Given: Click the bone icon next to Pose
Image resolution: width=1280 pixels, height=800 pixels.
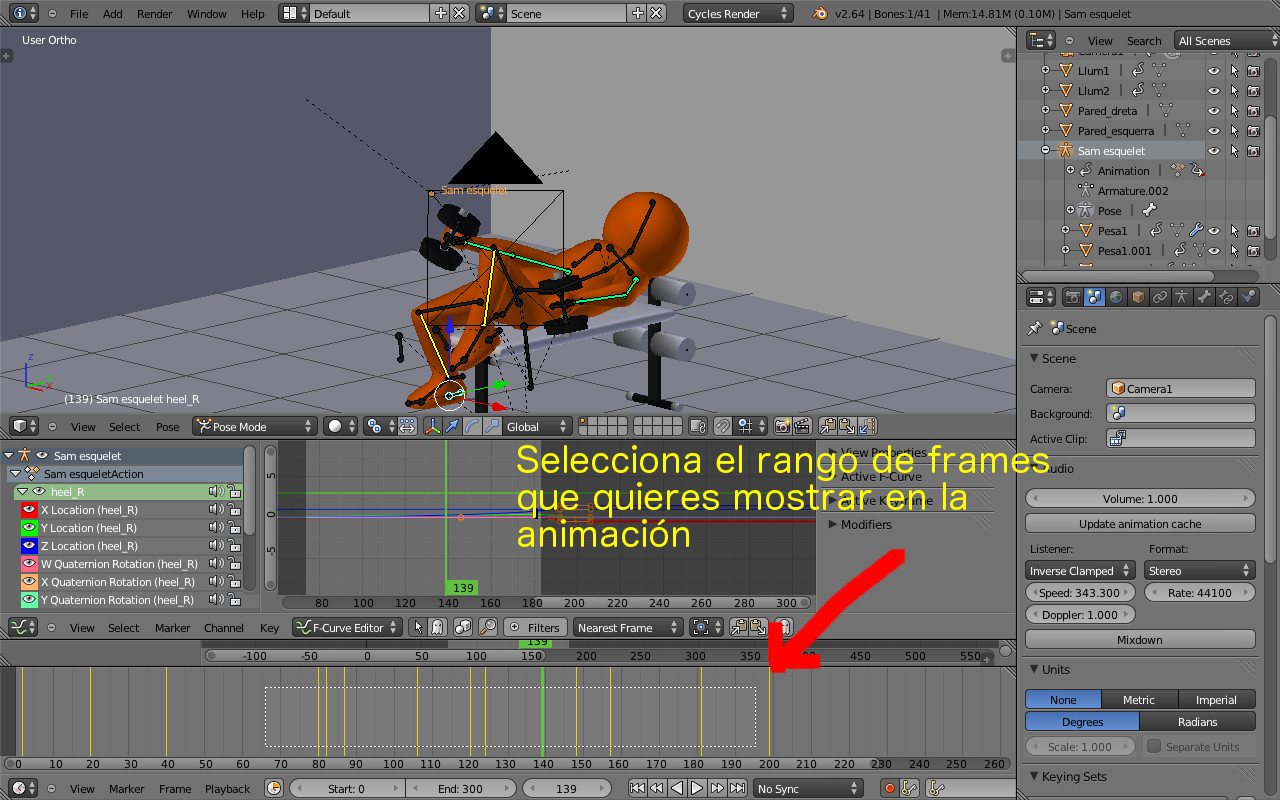Looking at the screenshot, I should pos(1149,211).
